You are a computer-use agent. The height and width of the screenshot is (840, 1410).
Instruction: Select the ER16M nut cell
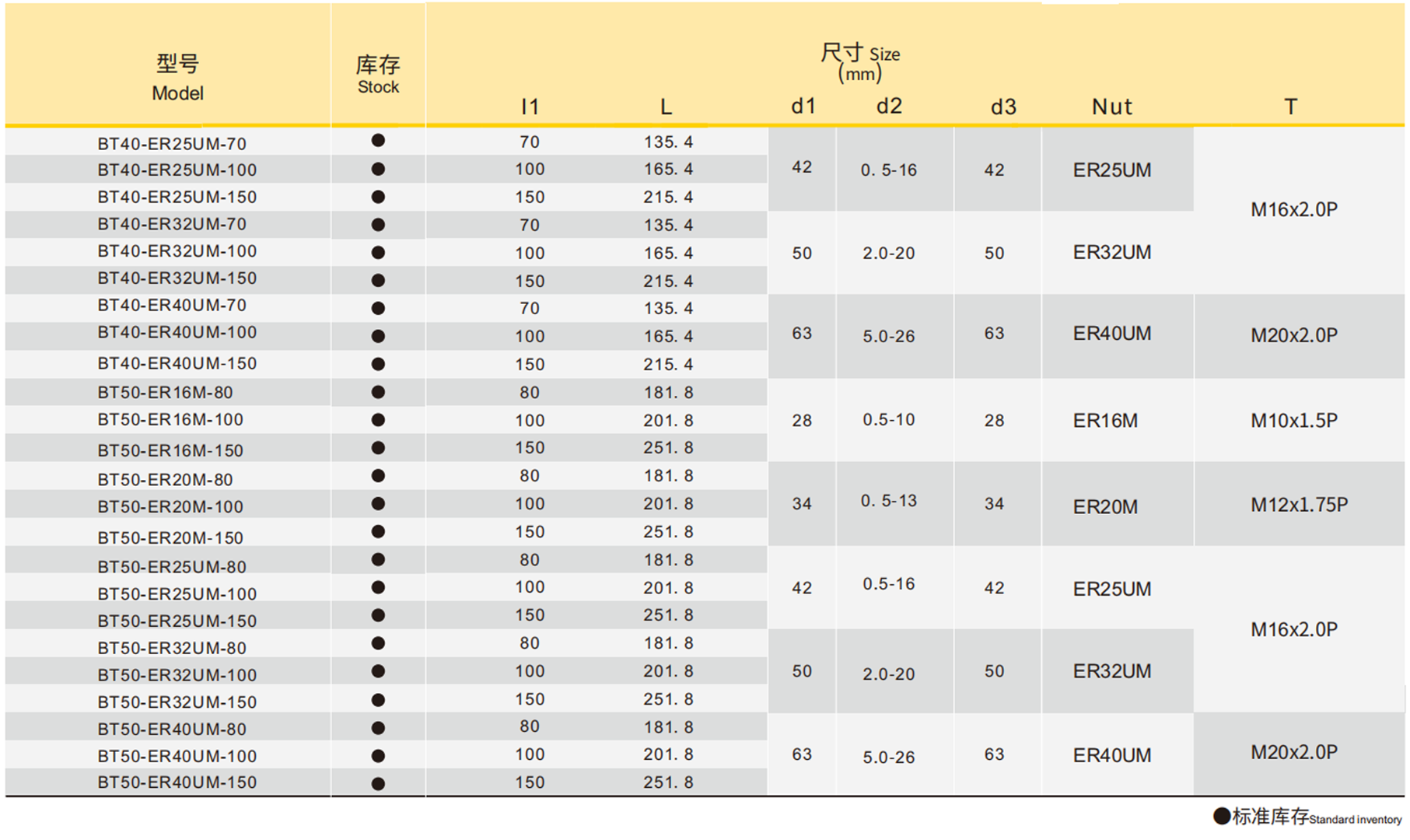pos(1105,421)
